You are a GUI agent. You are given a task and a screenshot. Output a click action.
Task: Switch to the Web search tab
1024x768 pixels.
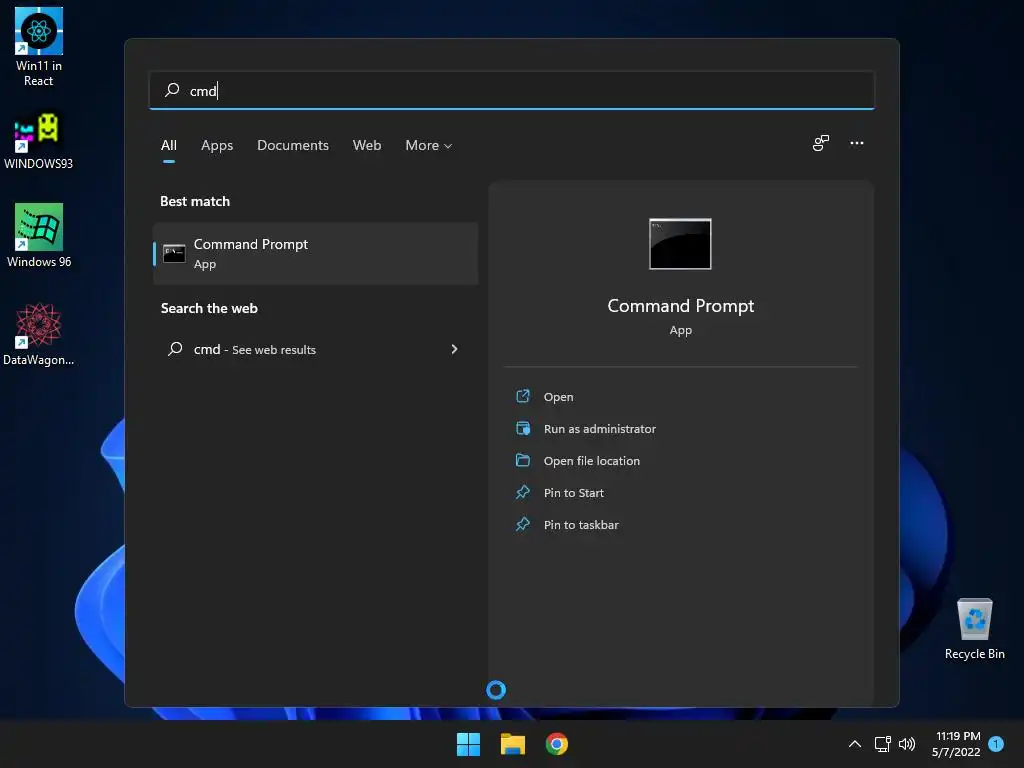(367, 145)
